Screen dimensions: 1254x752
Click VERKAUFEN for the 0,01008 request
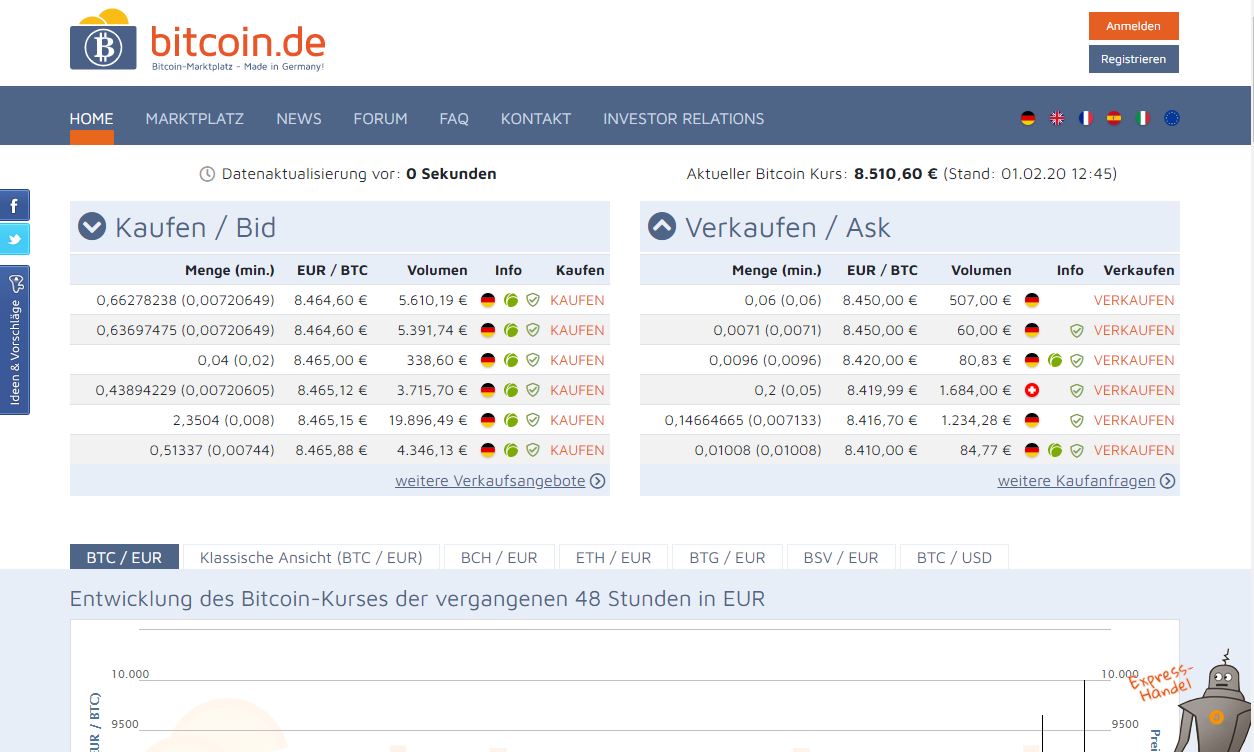(1134, 450)
